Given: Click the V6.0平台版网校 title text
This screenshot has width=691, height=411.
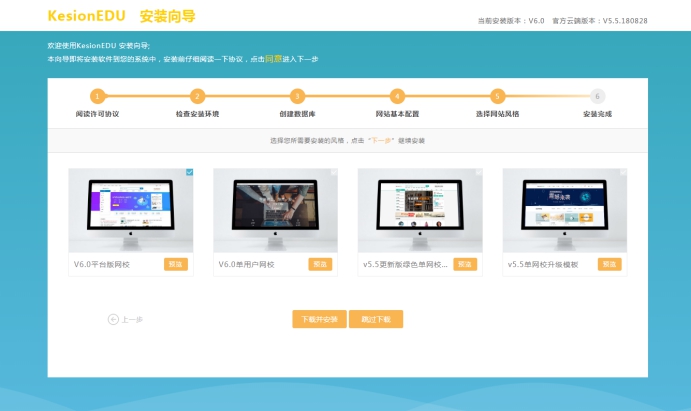Looking at the screenshot, I should [x=102, y=264].
